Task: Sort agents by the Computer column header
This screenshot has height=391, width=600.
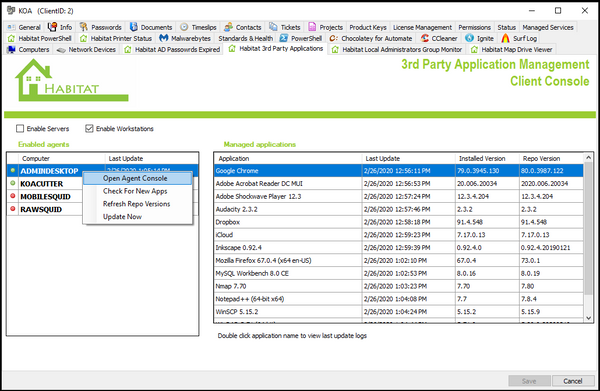Action: coord(61,158)
